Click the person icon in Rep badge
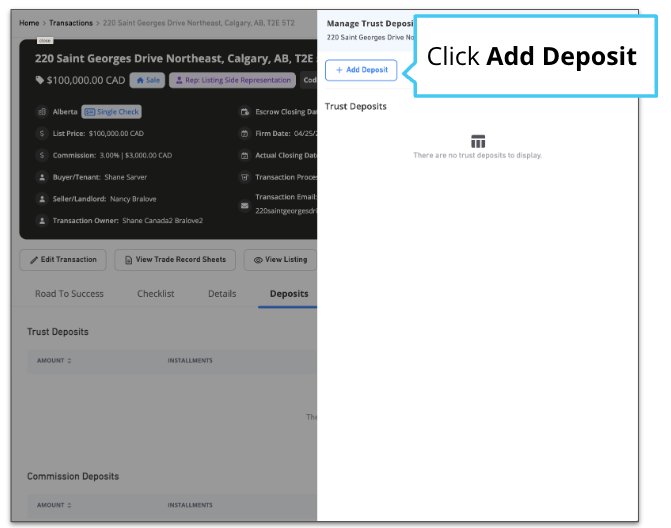671x528 pixels. (179, 80)
